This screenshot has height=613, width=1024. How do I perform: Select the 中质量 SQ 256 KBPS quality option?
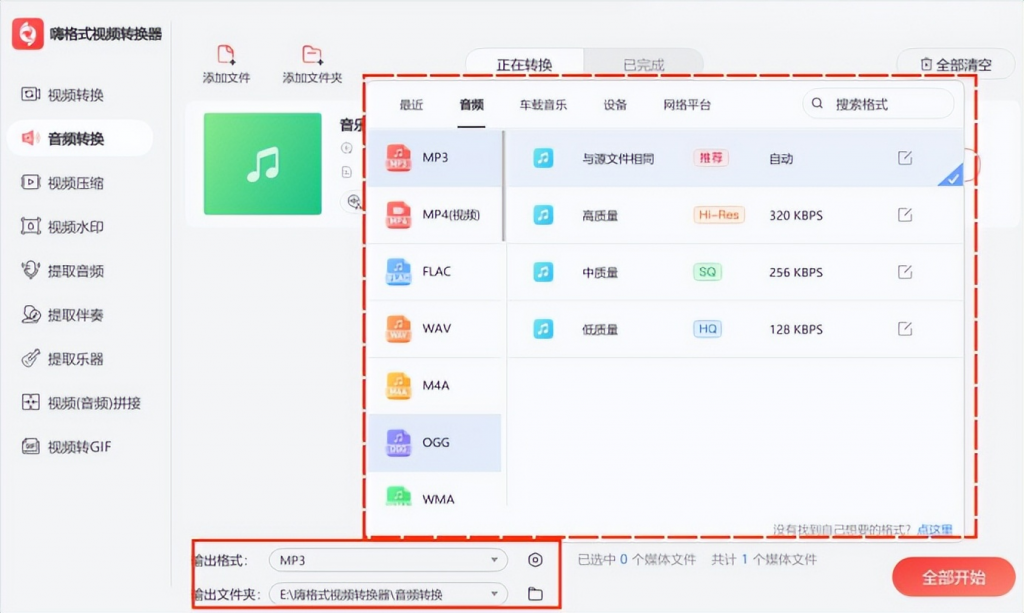pos(700,271)
